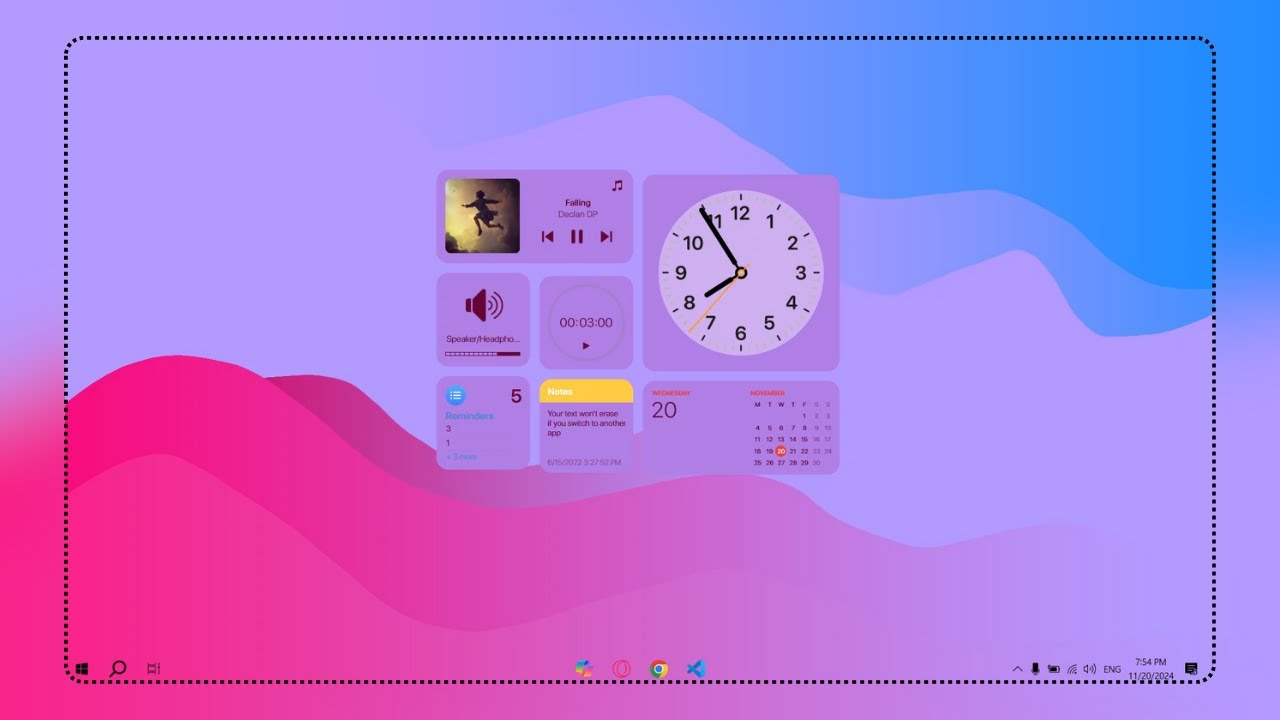Show hidden system tray icons

[x=1018, y=668]
